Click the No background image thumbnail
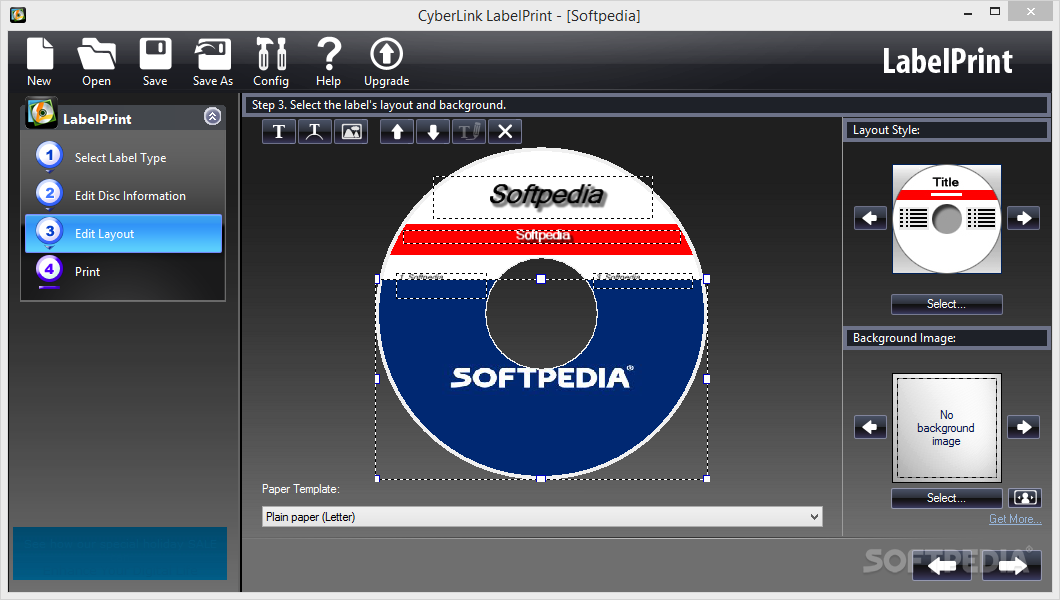 tap(946, 428)
